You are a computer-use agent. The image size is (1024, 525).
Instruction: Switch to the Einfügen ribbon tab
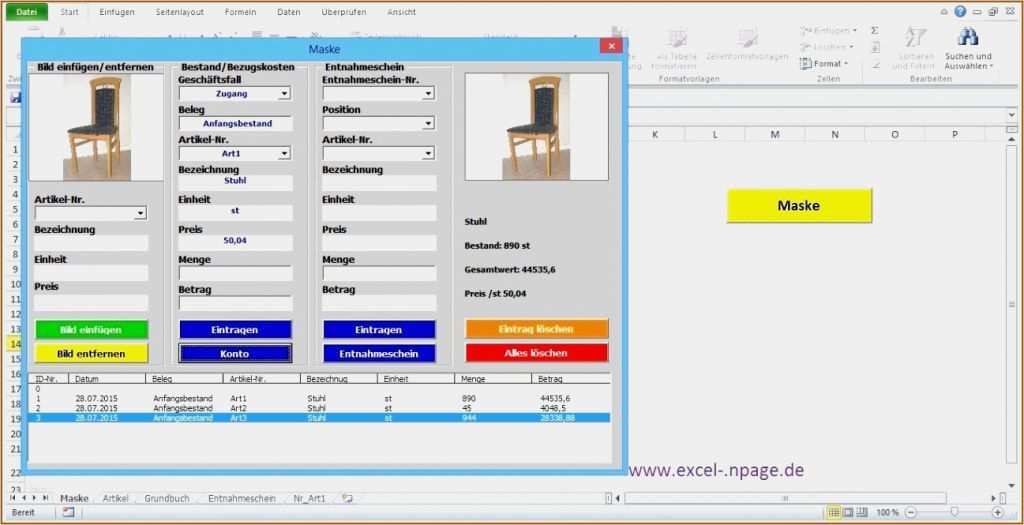point(117,12)
